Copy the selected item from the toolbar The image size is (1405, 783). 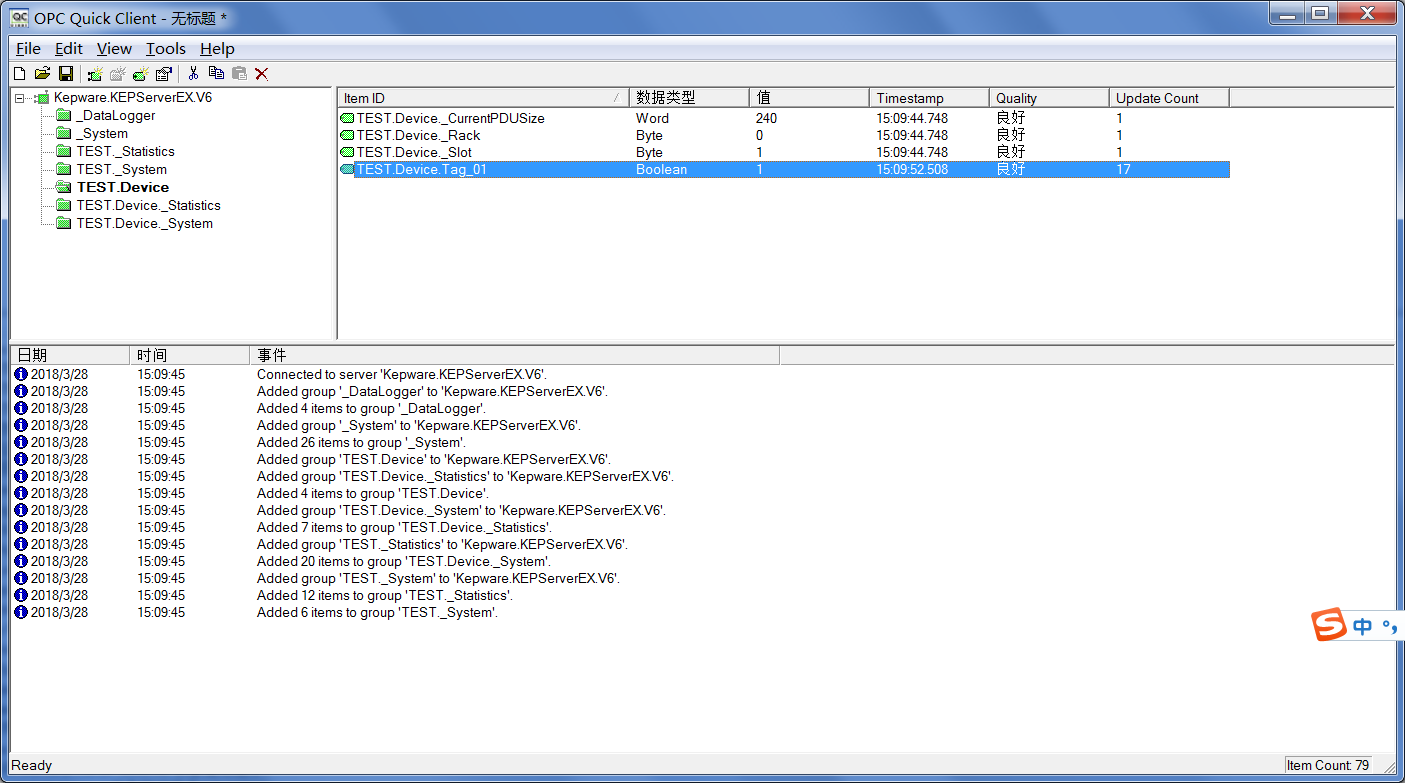coord(216,73)
